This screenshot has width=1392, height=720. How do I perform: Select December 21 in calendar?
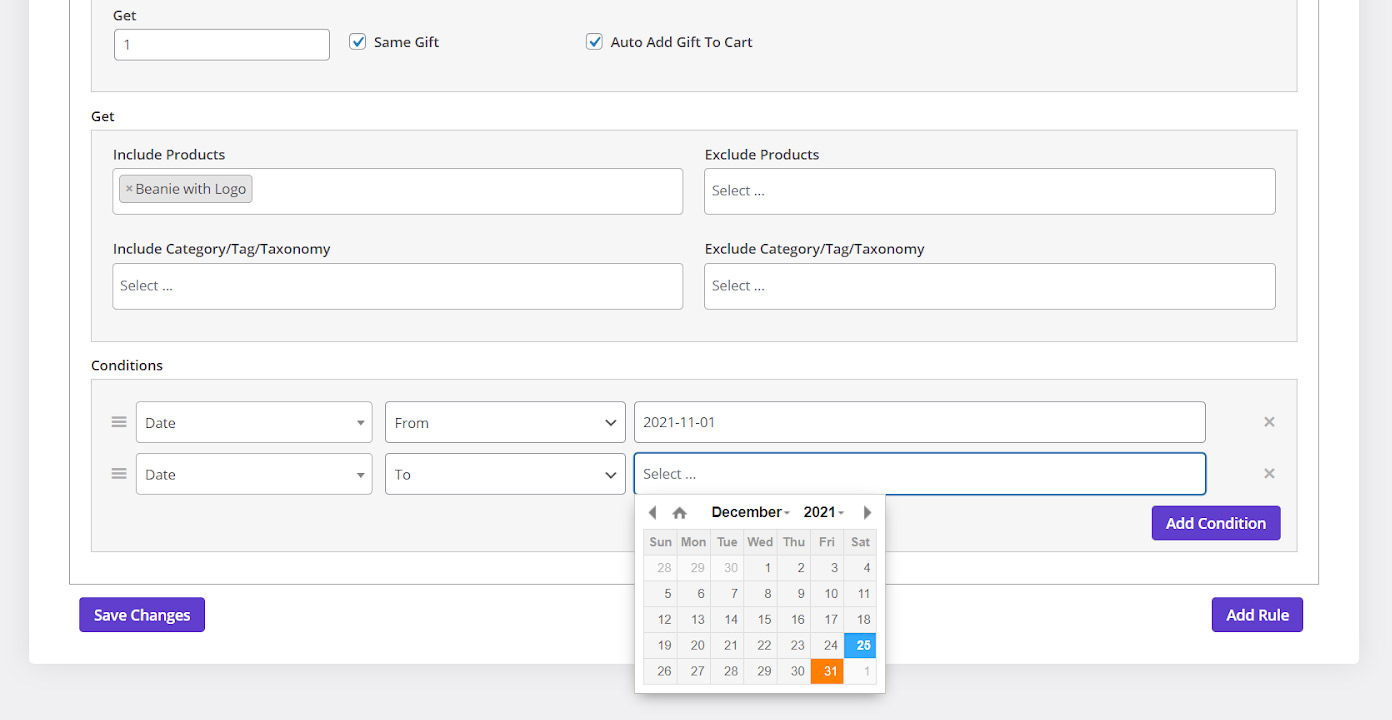(727, 645)
